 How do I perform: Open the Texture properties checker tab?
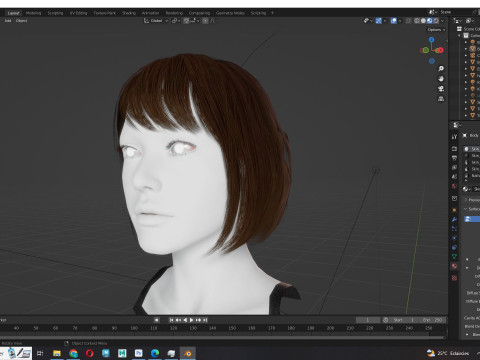click(454, 278)
